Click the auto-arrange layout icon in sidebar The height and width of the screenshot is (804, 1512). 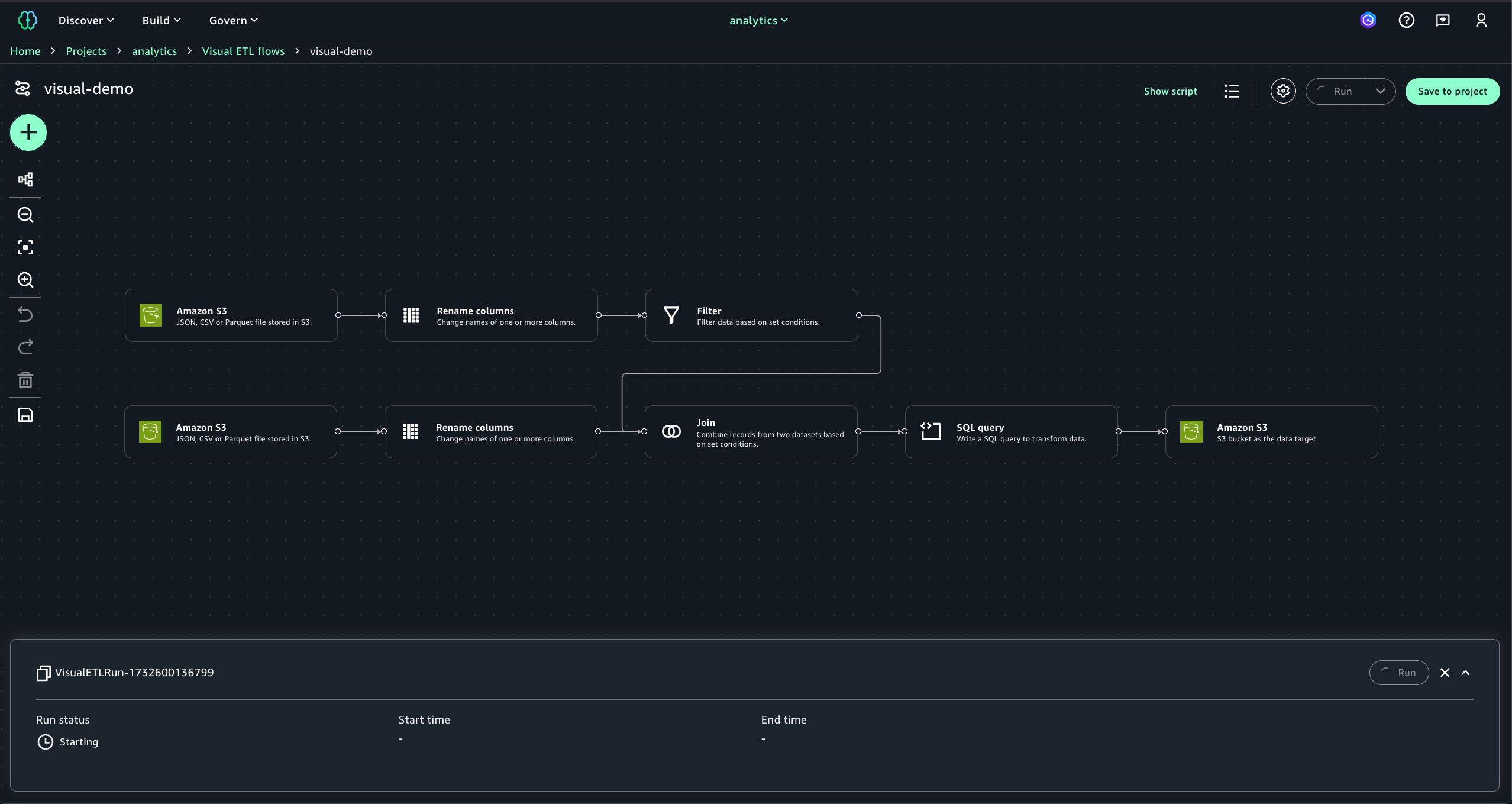tap(25, 179)
